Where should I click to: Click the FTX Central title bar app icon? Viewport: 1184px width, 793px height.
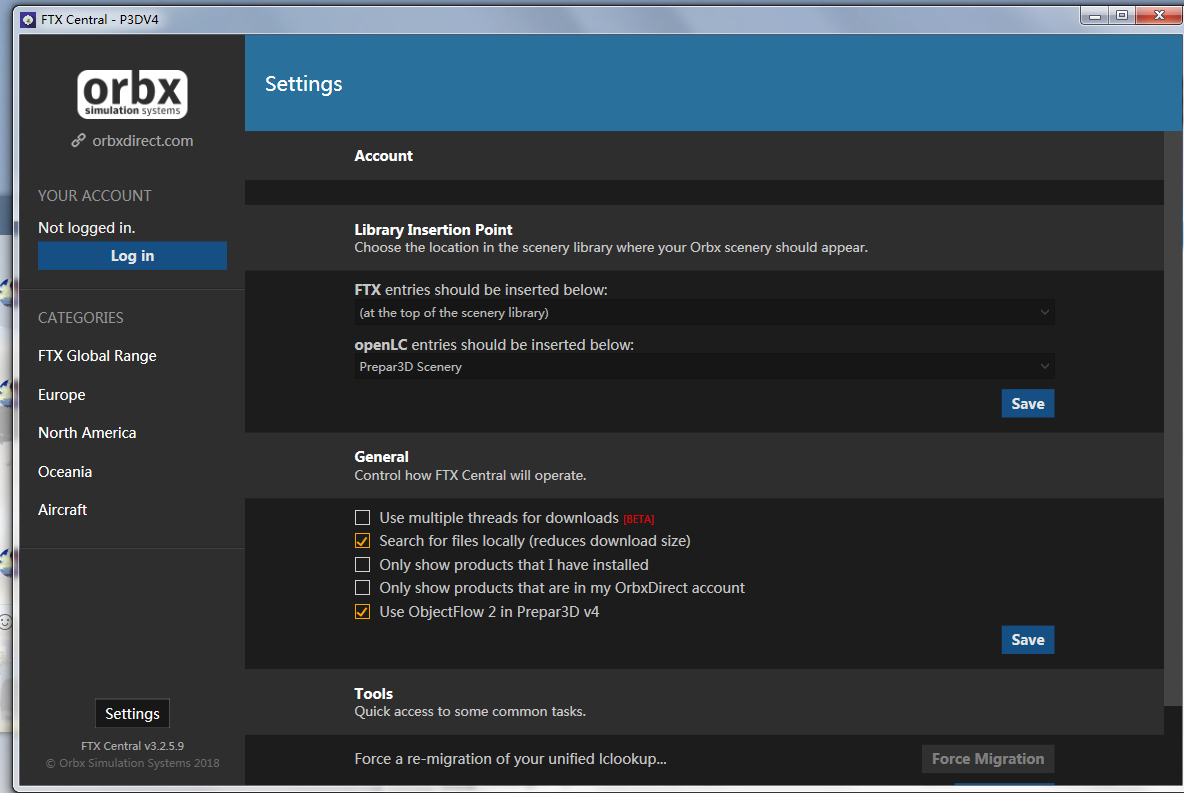28,20
